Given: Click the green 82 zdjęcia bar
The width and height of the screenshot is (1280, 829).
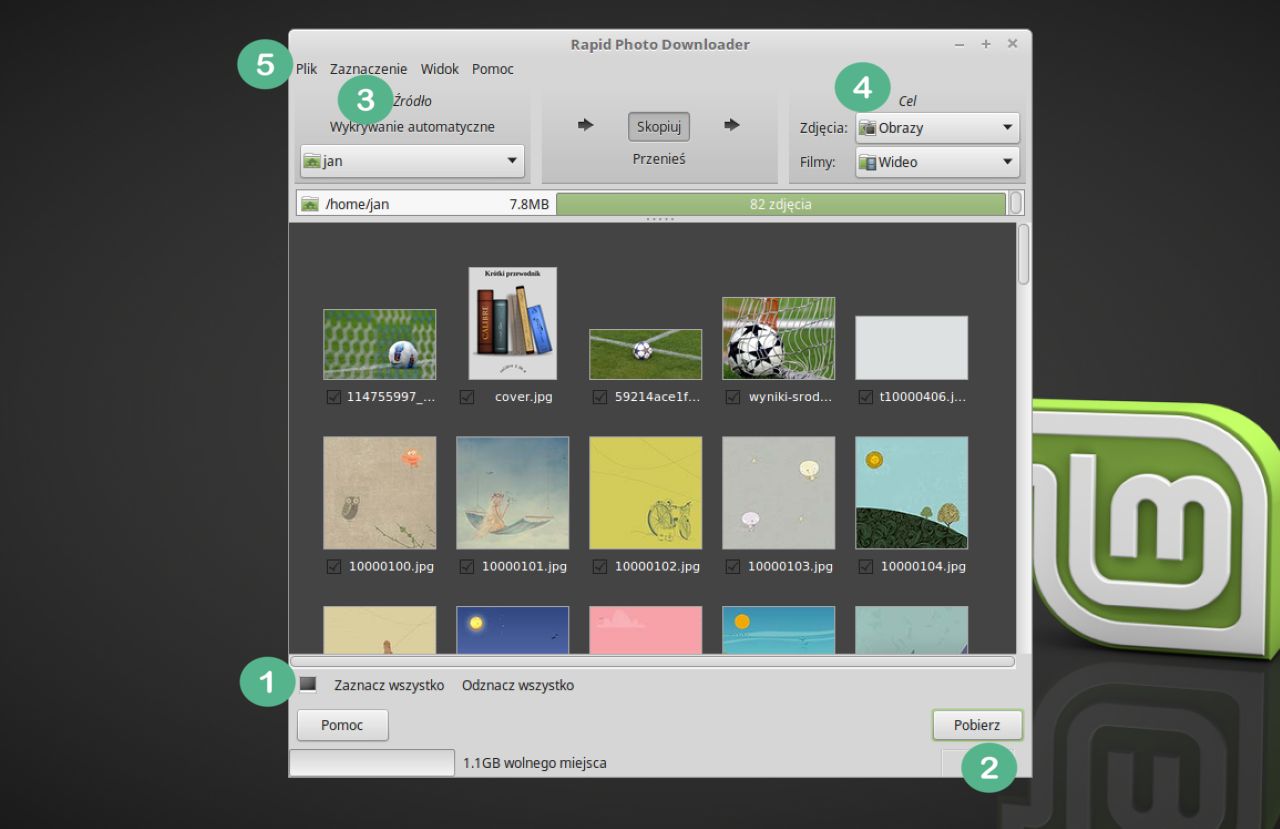Looking at the screenshot, I should click(x=780, y=204).
